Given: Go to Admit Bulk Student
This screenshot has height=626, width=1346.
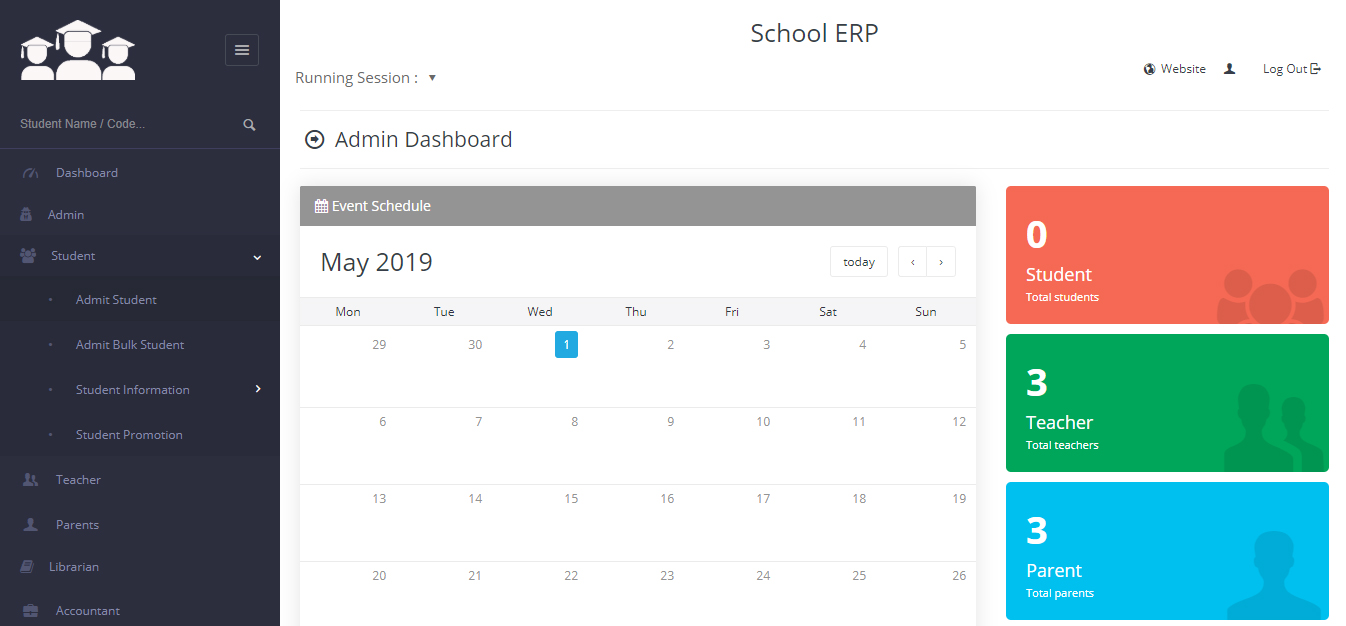Looking at the screenshot, I should click(130, 345).
